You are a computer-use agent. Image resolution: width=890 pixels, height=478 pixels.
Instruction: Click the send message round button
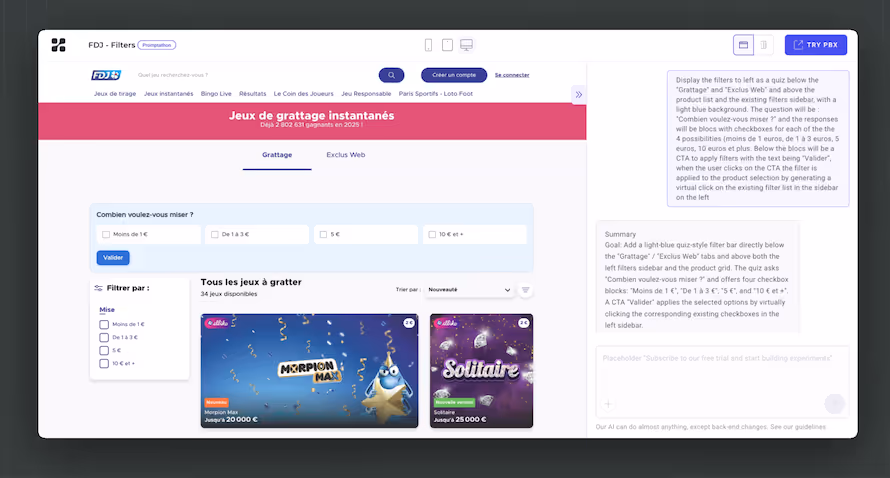tap(834, 404)
